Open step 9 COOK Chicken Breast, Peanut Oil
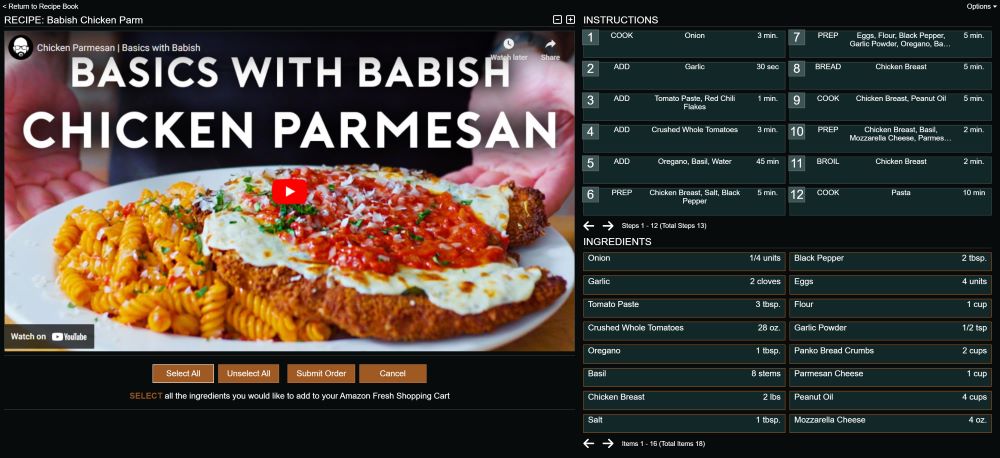1000x458 pixels. (890, 107)
